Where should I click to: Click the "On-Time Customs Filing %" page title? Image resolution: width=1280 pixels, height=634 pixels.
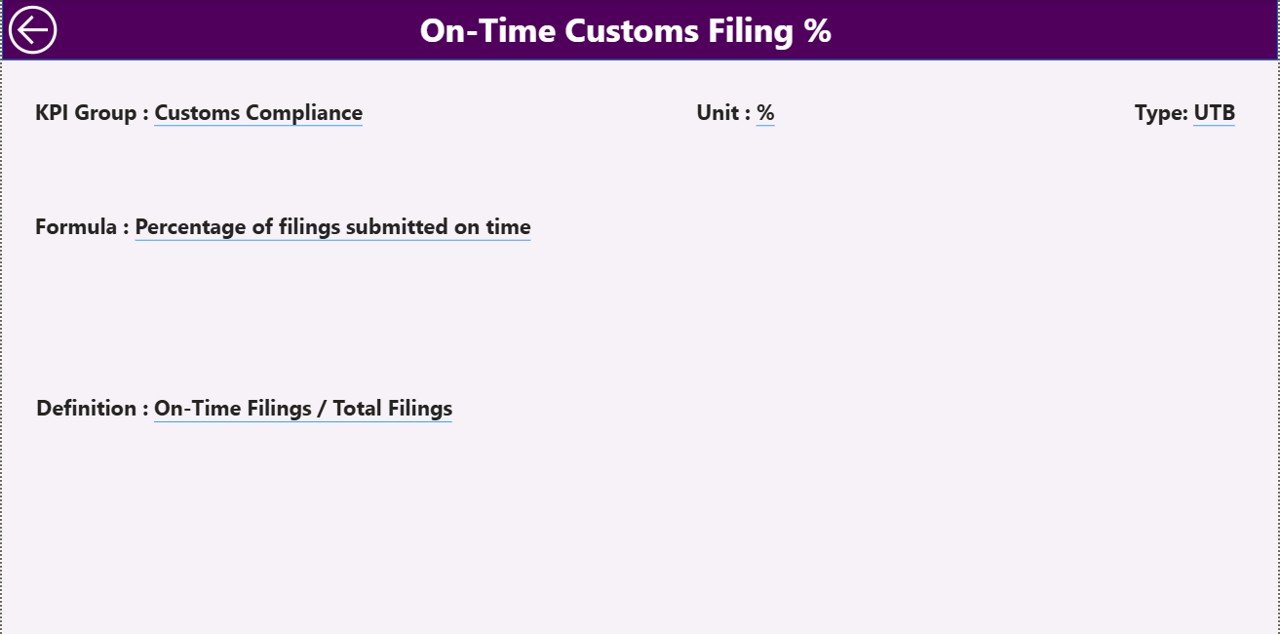(x=625, y=31)
